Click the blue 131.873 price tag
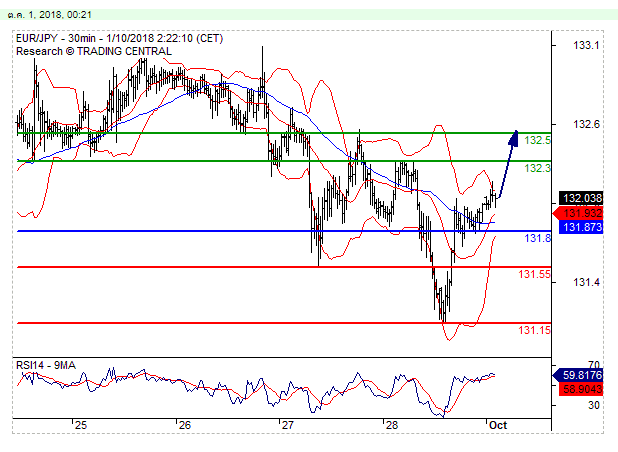 coord(581,227)
